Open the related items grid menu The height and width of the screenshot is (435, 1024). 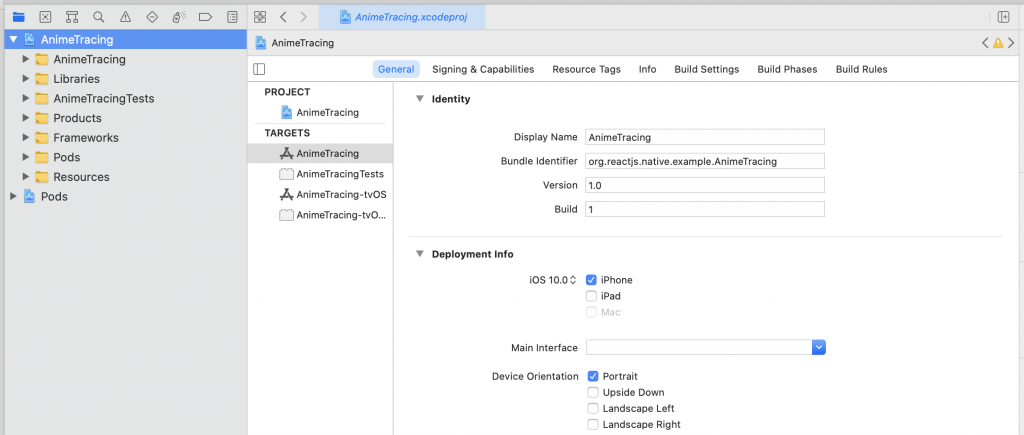tap(260, 17)
